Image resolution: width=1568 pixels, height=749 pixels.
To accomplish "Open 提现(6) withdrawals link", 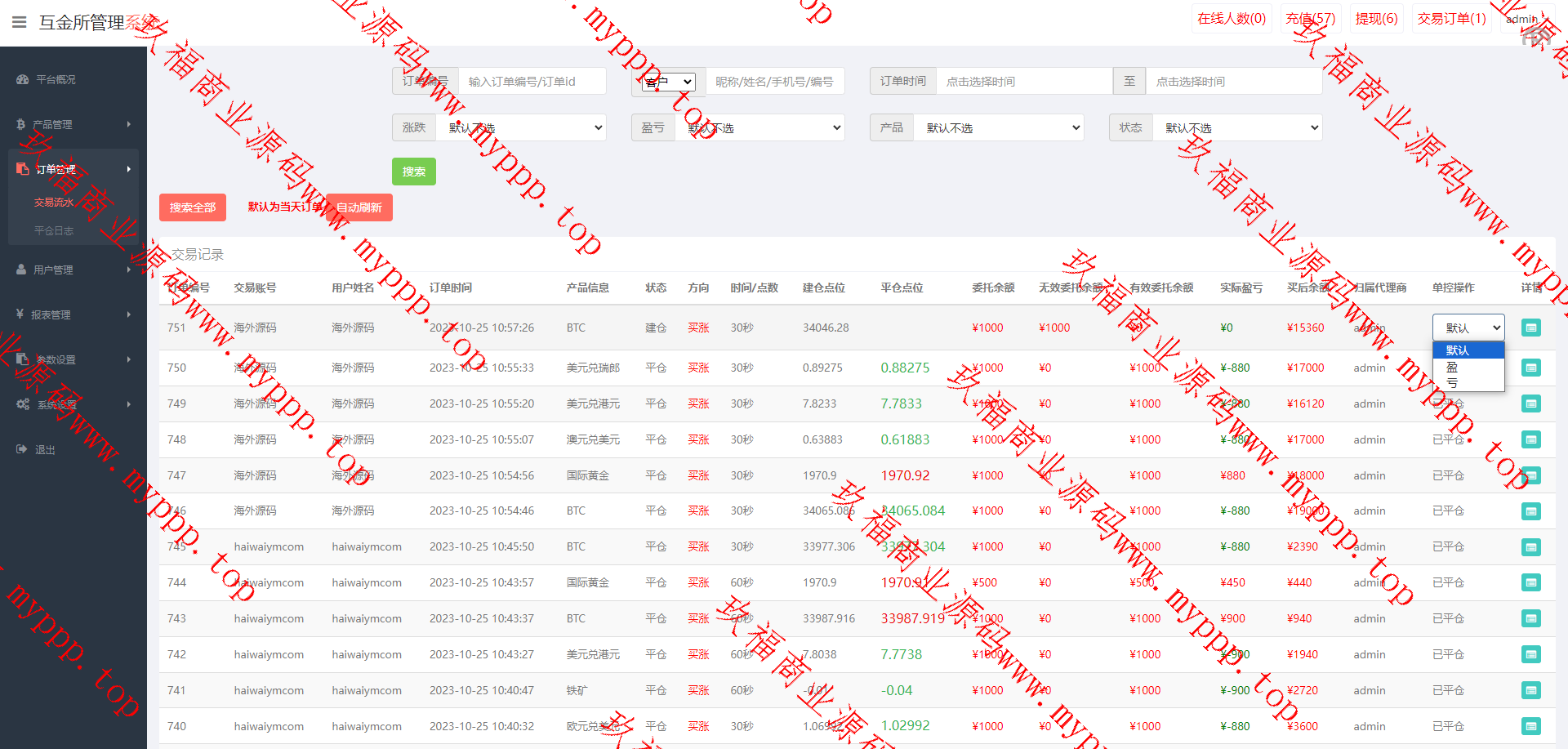I will tap(1376, 19).
